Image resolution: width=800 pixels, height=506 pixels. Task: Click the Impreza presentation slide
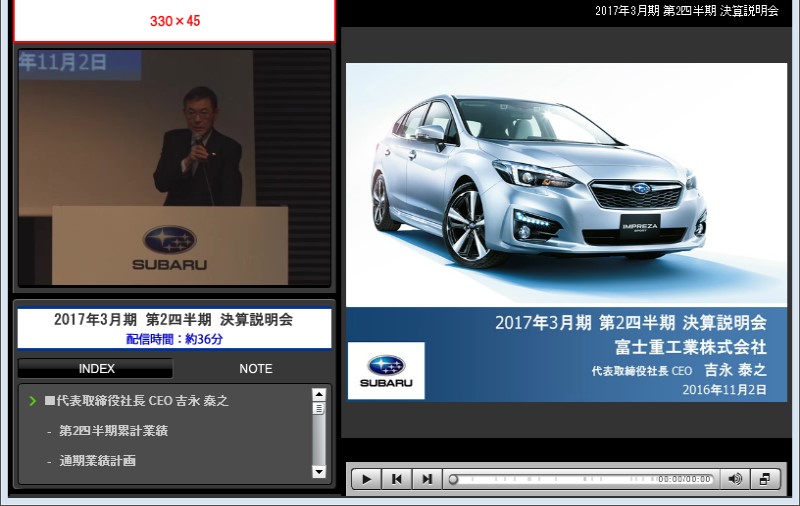566,232
